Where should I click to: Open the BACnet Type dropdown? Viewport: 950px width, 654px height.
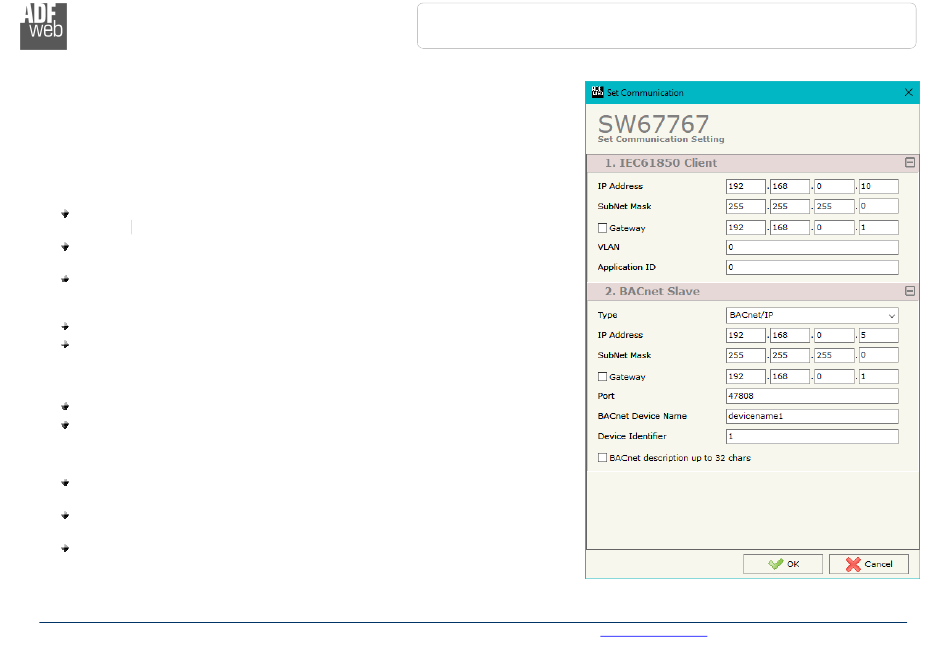811,315
